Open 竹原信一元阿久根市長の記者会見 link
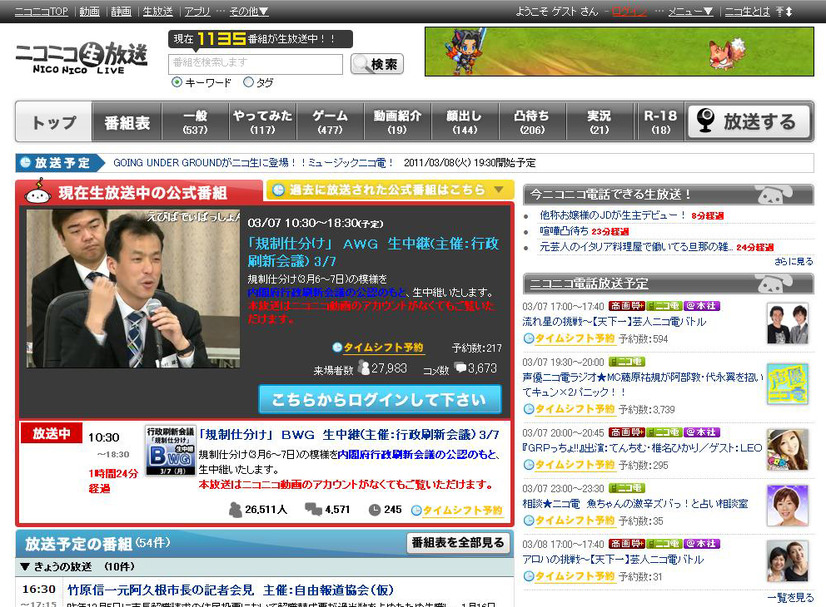This screenshot has width=826, height=607. click(230, 590)
